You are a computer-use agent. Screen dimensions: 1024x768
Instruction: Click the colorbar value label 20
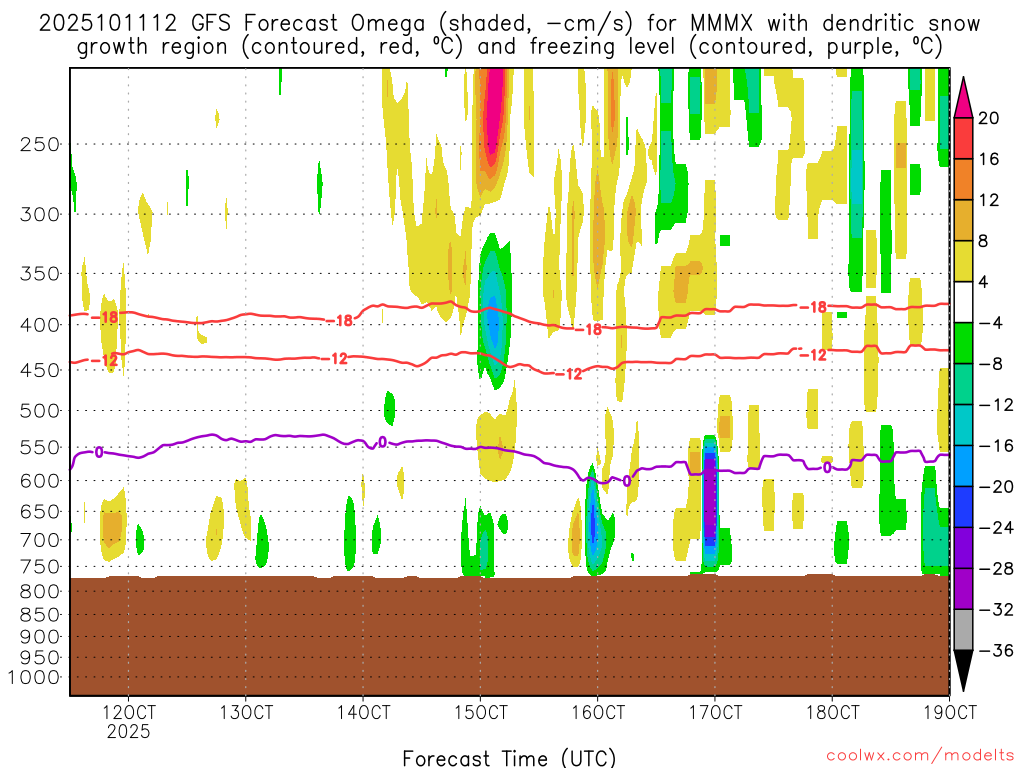[x=989, y=118]
